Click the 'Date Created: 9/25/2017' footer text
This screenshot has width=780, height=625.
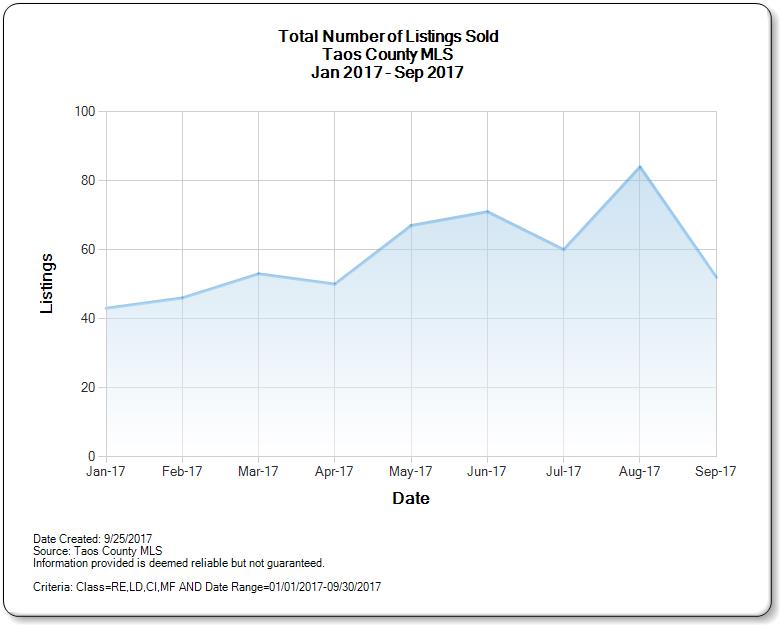pos(93,539)
